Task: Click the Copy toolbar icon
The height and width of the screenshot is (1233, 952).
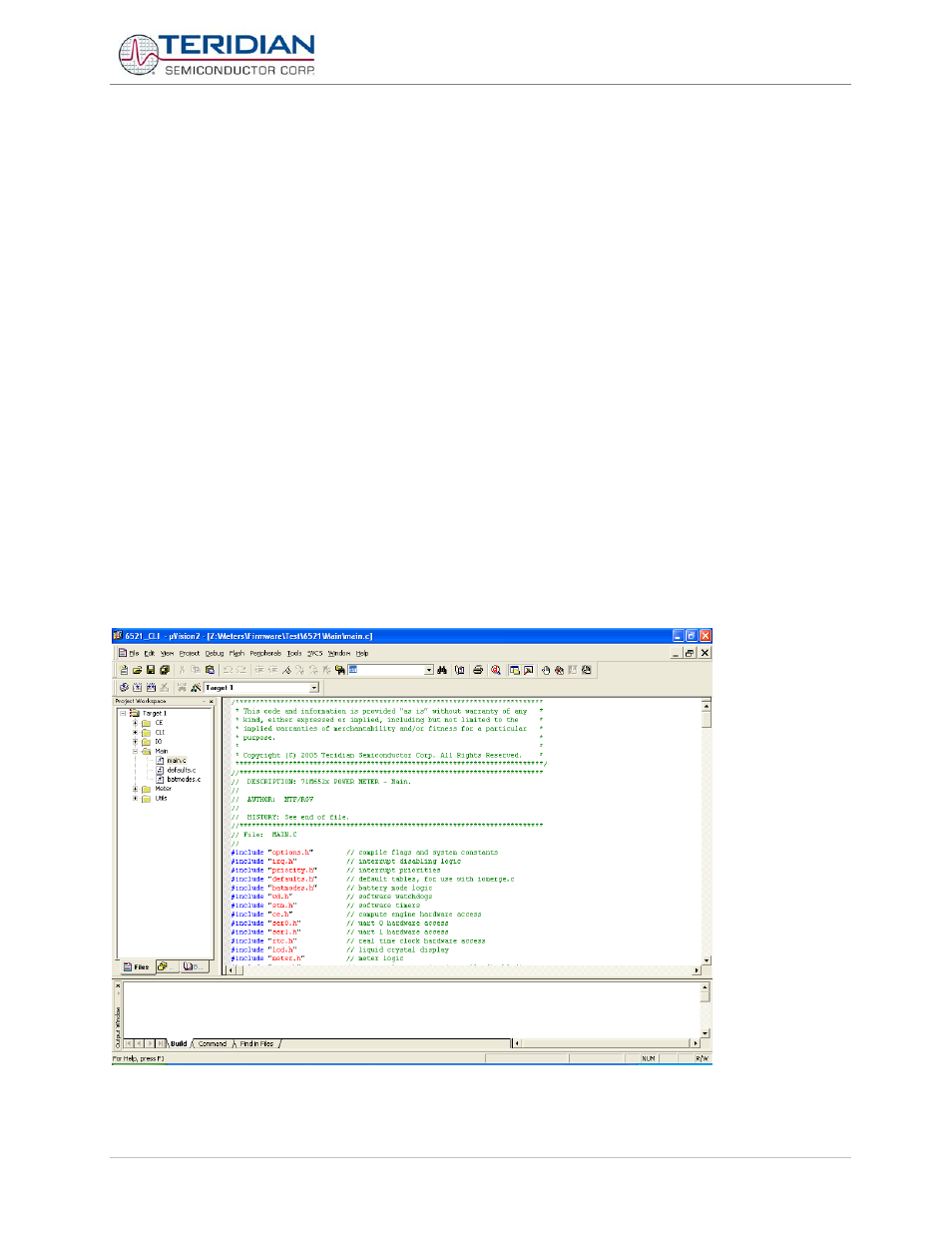Action: point(196,670)
